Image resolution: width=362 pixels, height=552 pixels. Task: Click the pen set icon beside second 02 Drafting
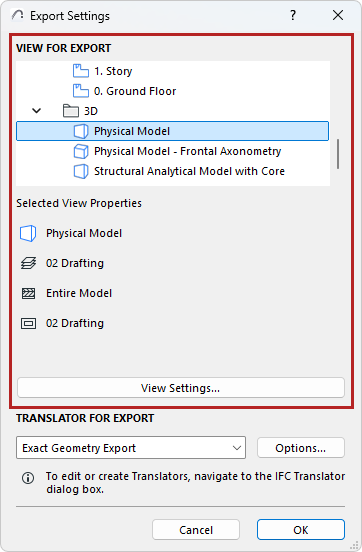pos(28,323)
